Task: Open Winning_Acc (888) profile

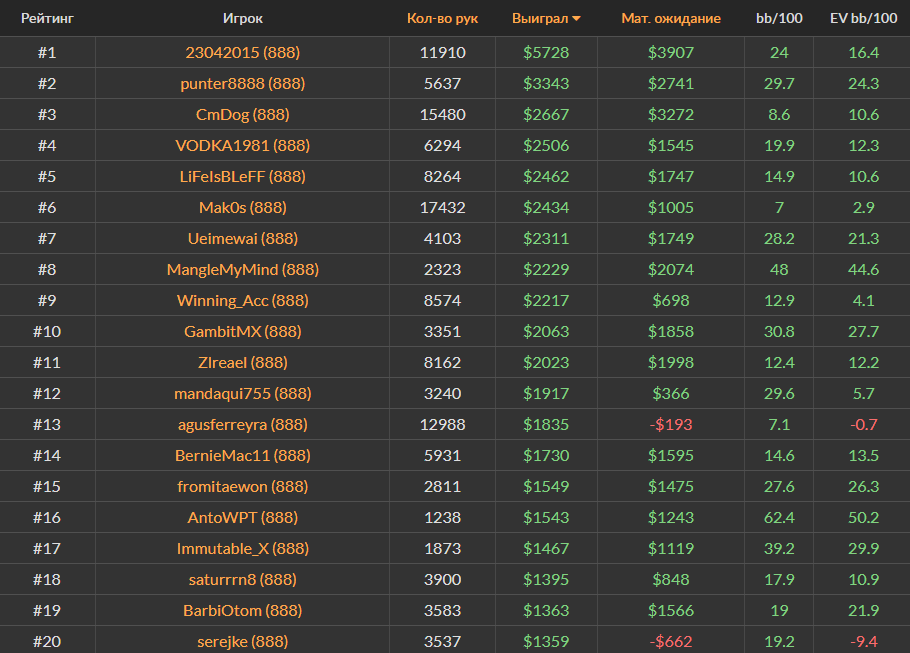Action: click(x=242, y=300)
